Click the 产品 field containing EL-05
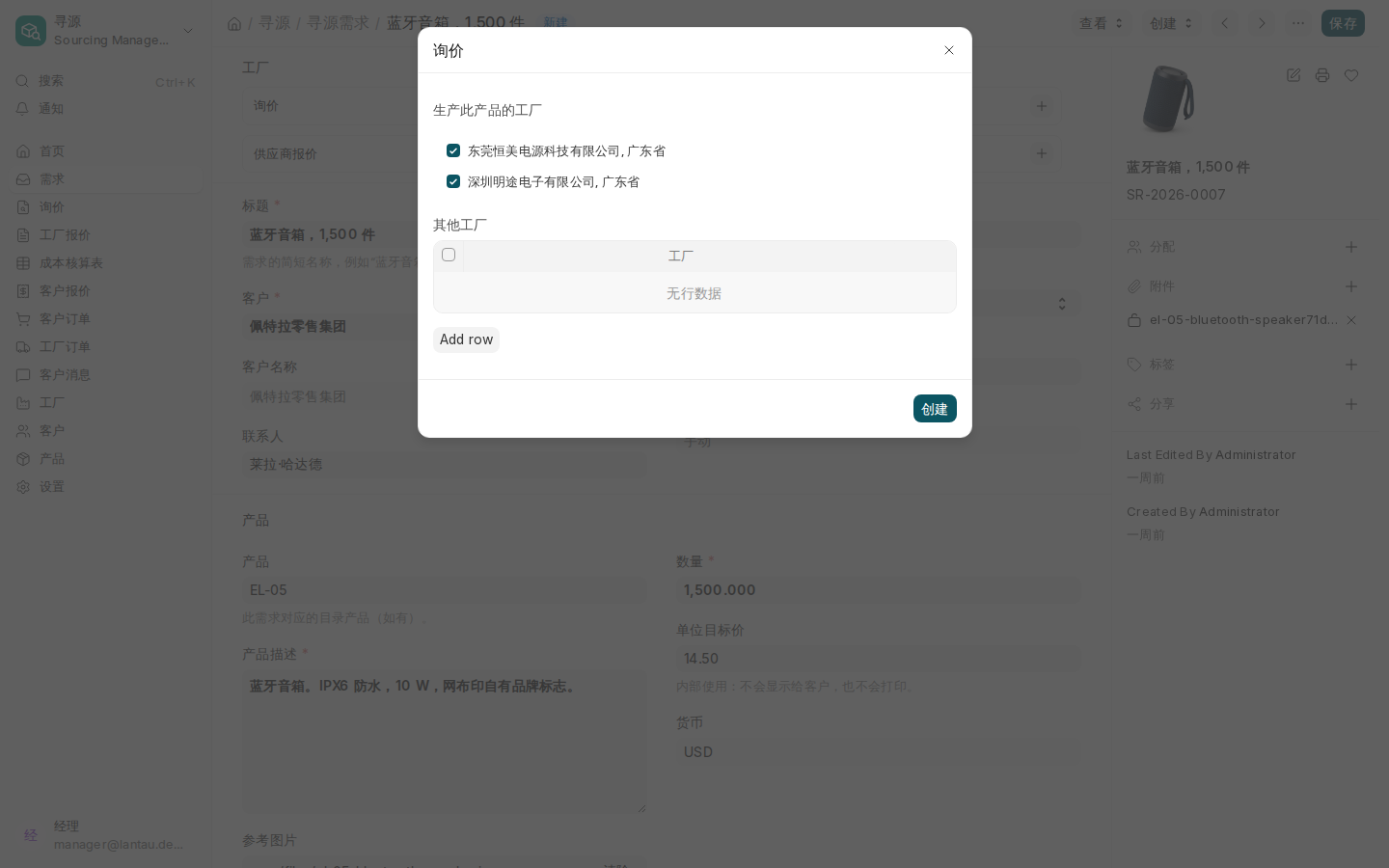 tap(444, 590)
